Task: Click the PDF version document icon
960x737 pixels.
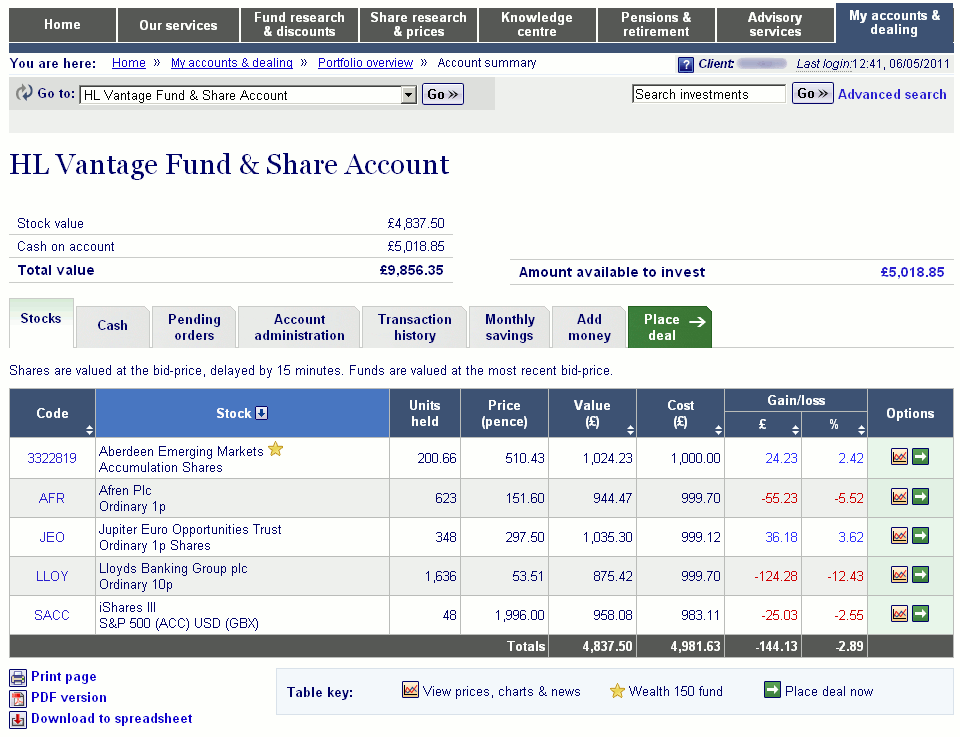Action: 18,698
